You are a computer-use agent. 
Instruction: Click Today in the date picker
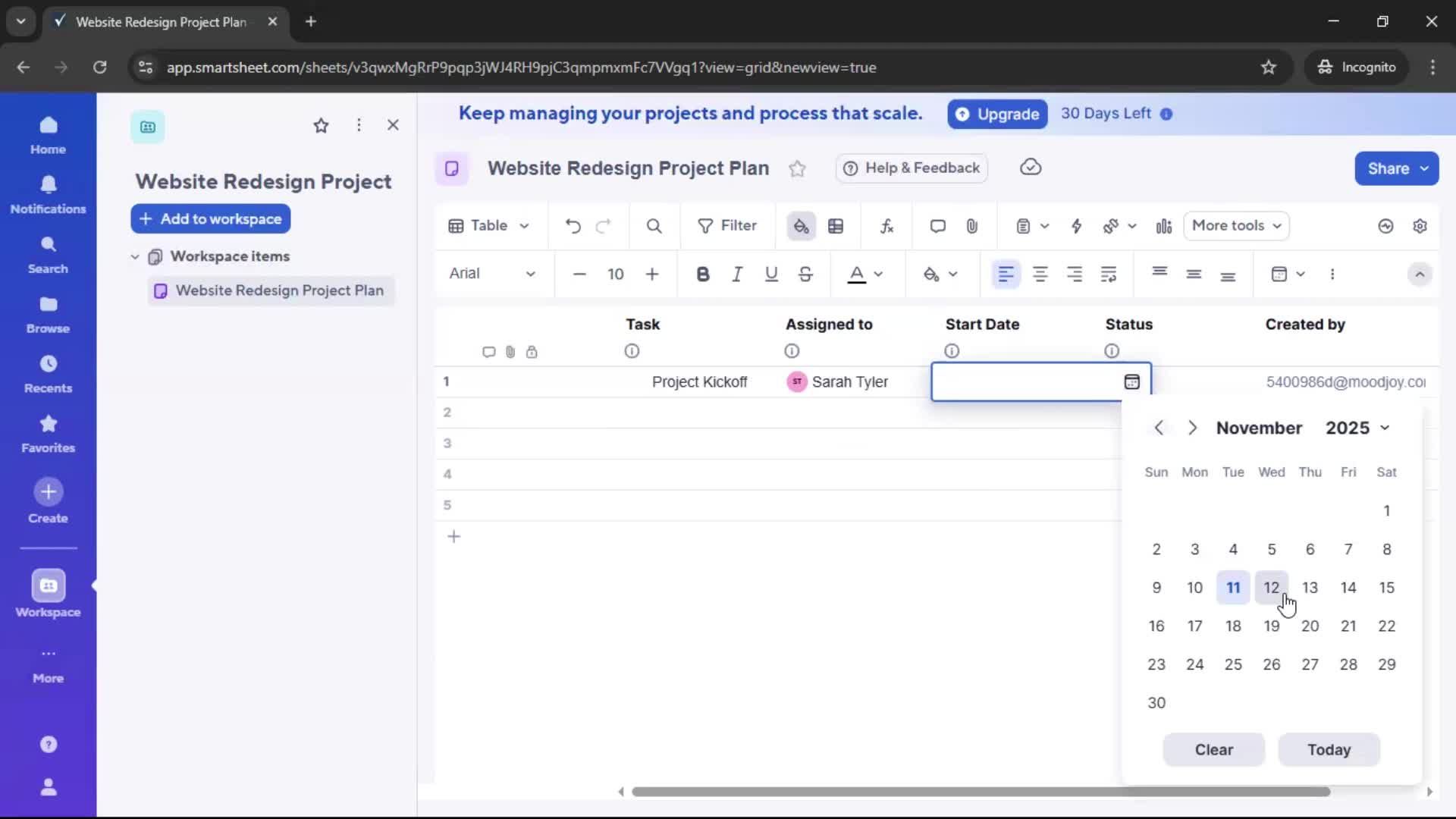(1329, 749)
